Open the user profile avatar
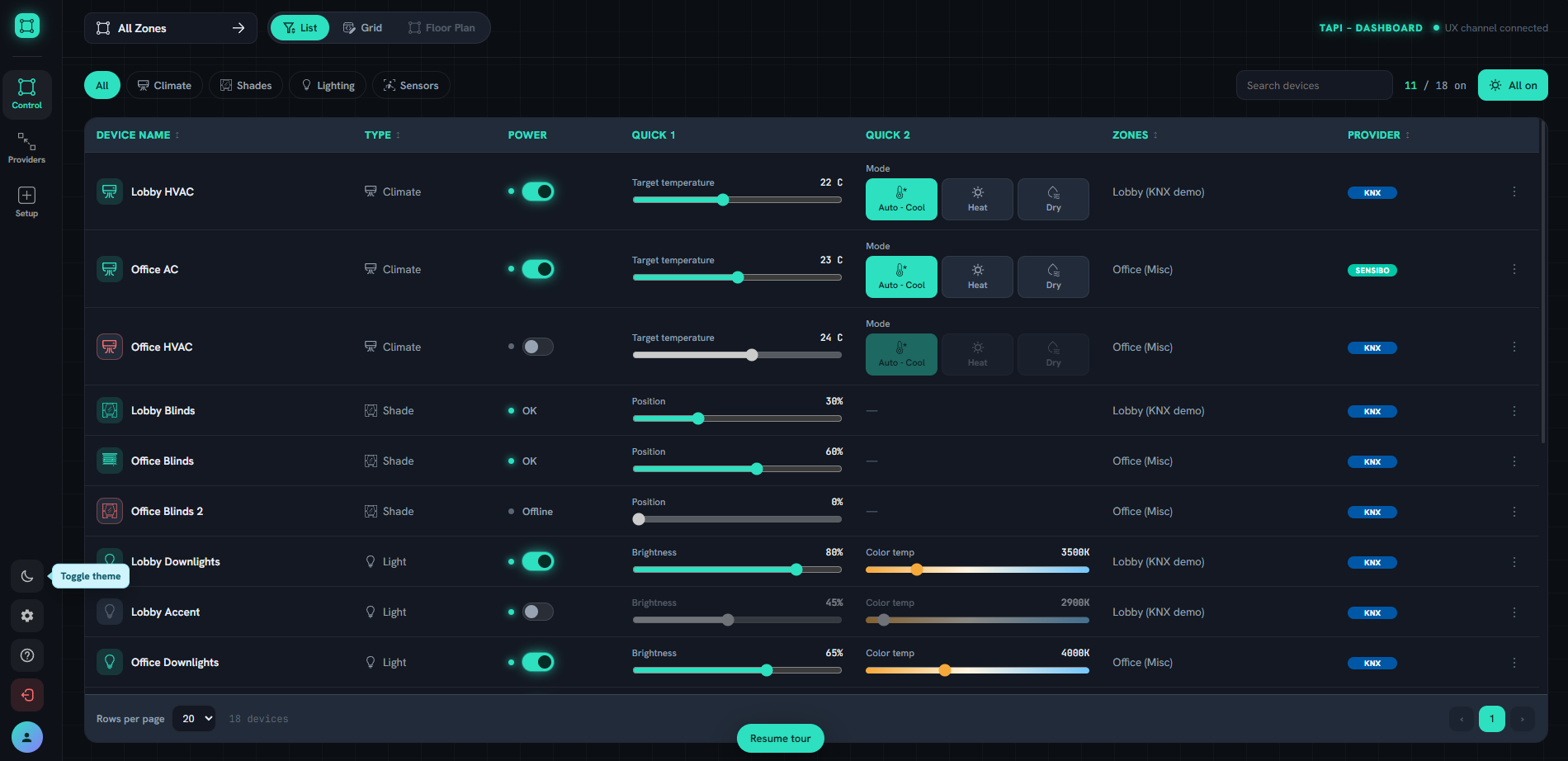The image size is (1568, 761). 27,737
